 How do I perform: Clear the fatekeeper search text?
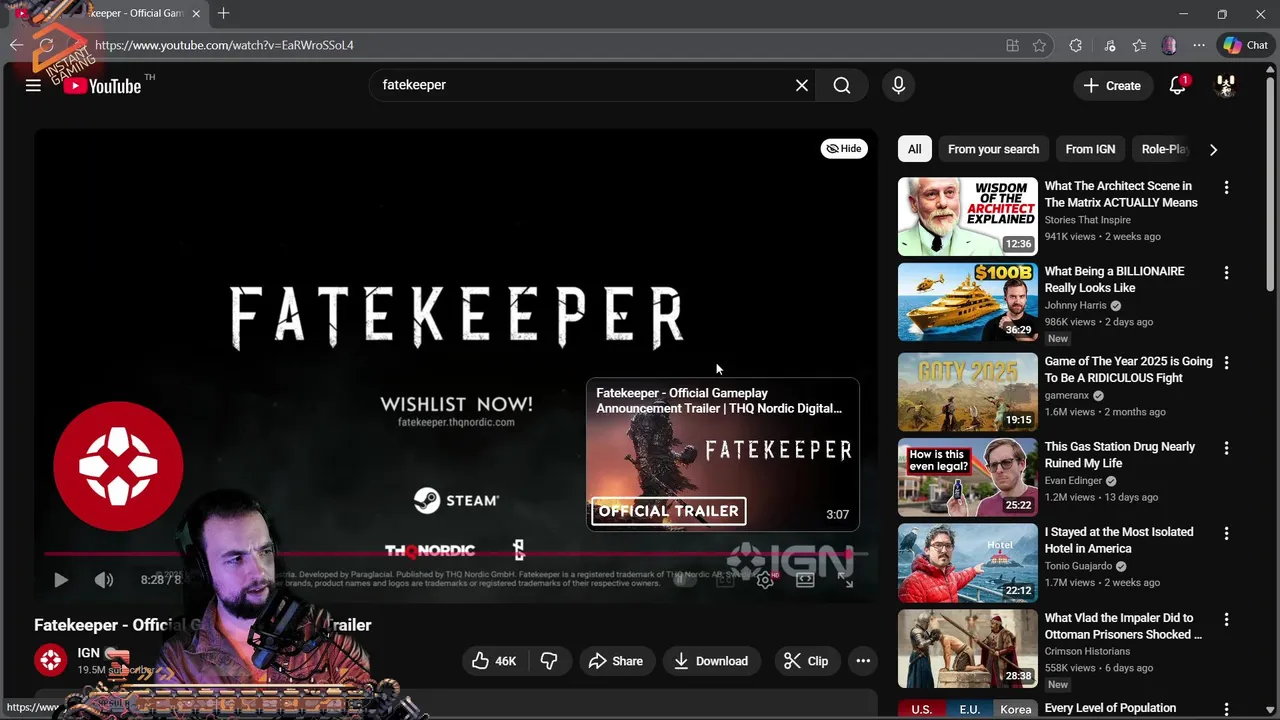tap(801, 86)
